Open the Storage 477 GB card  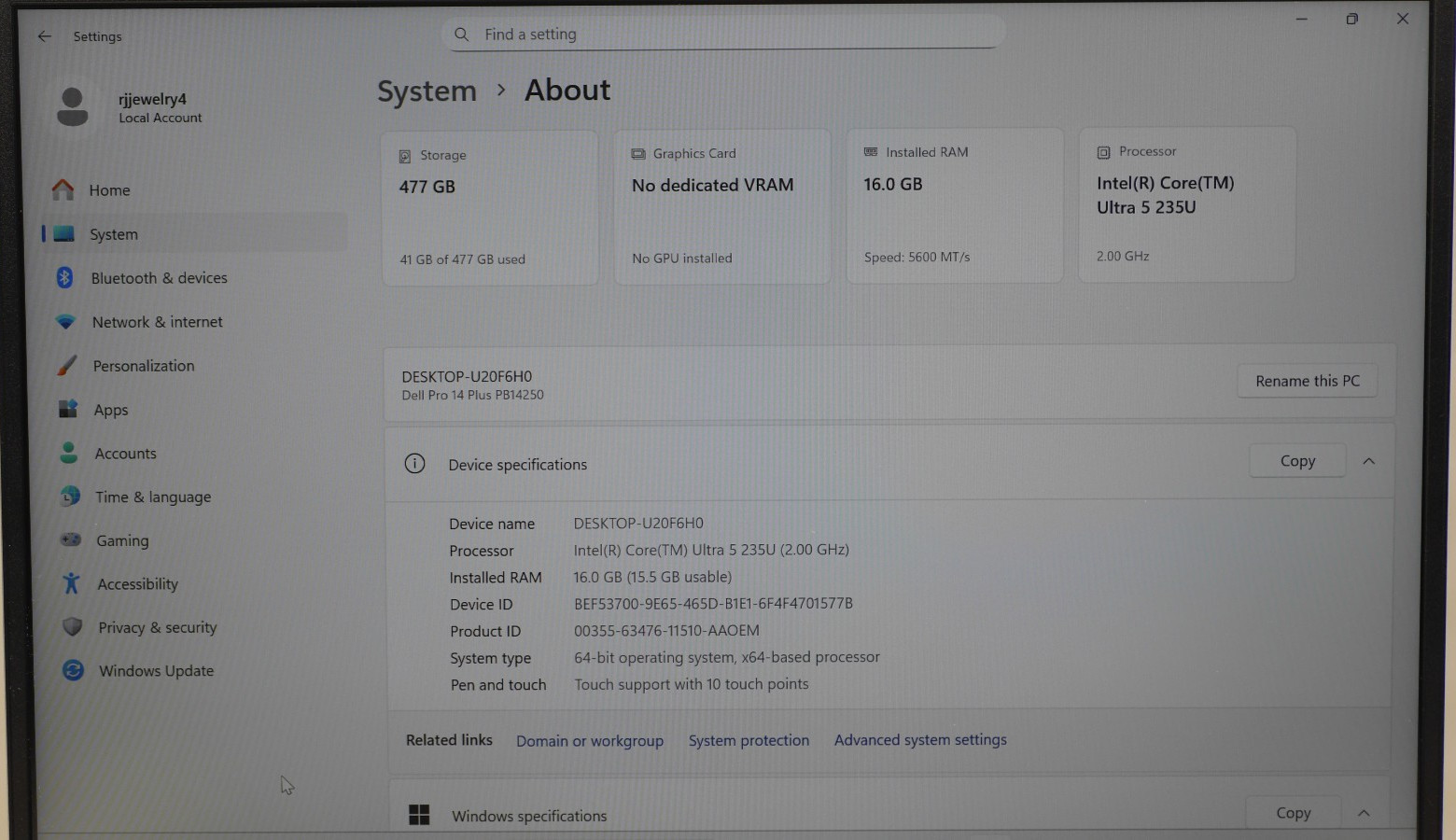(x=490, y=208)
